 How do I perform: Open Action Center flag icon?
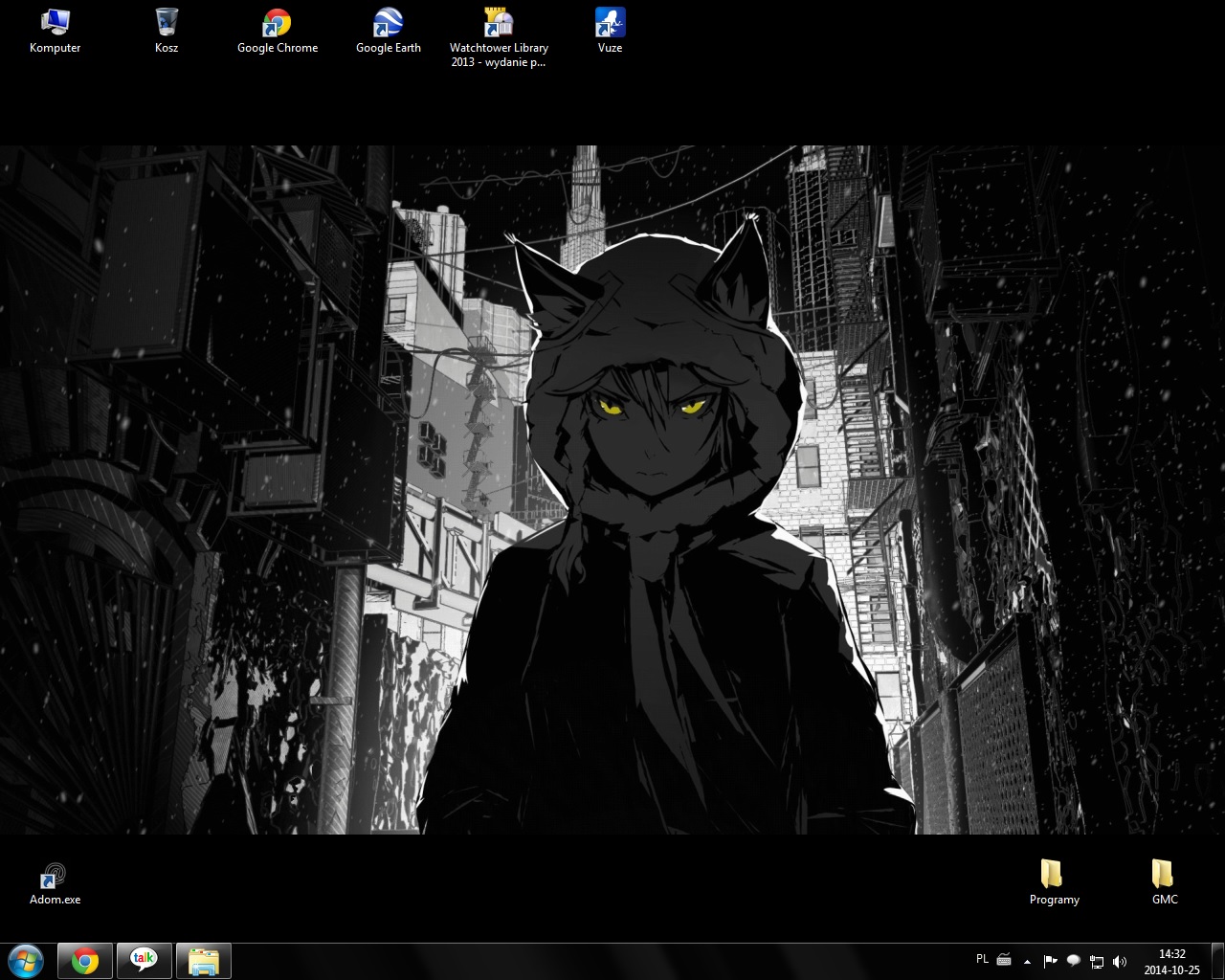click(x=1050, y=961)
